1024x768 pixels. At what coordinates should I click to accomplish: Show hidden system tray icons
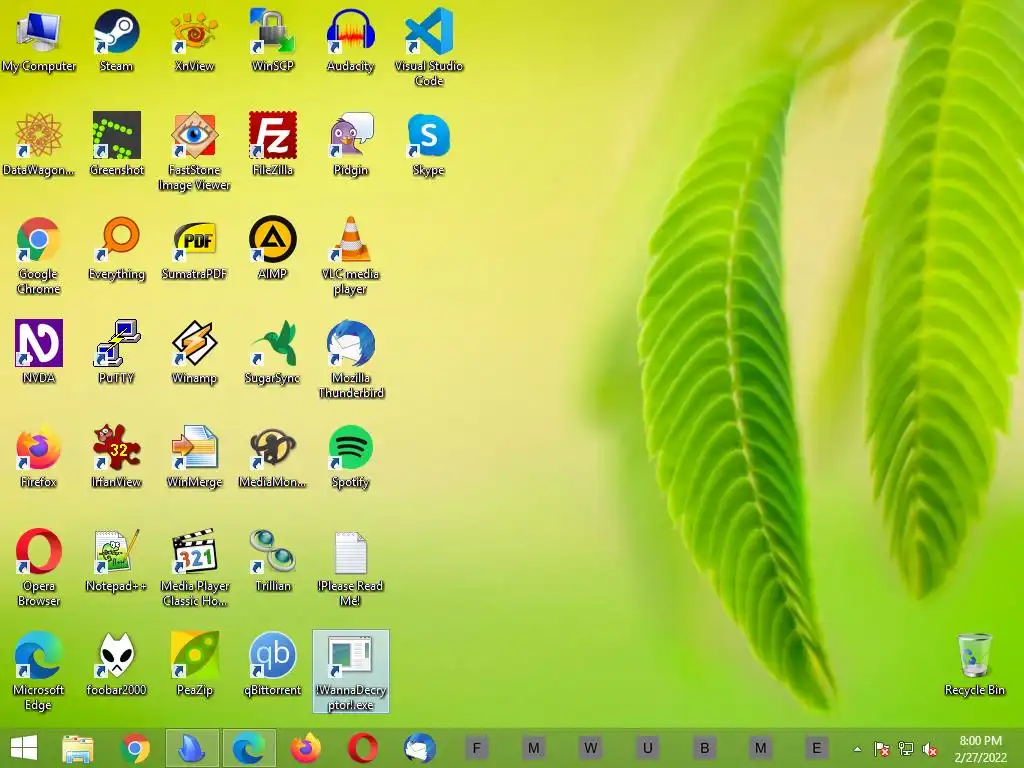[x=857, y=749]
